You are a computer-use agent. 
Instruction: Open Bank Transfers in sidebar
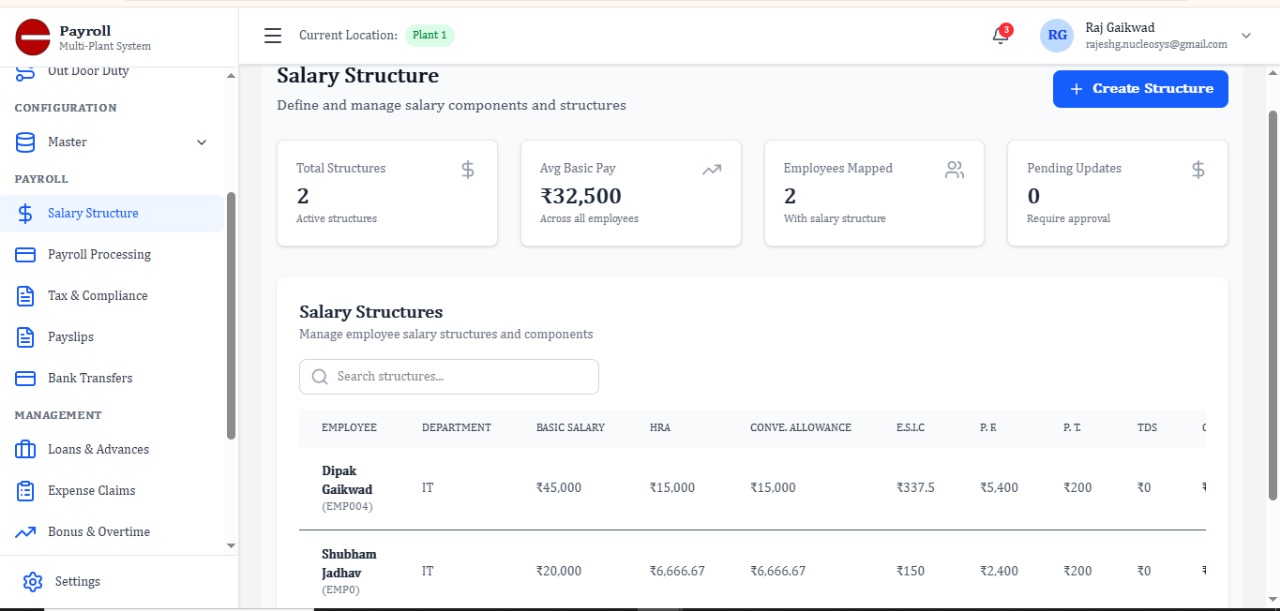click(90, 378)
